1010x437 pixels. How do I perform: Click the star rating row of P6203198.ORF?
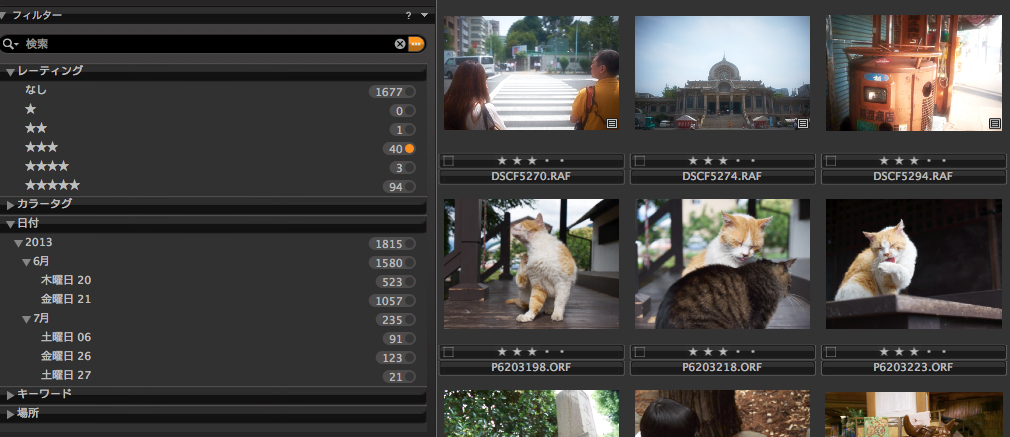(530, 352)
